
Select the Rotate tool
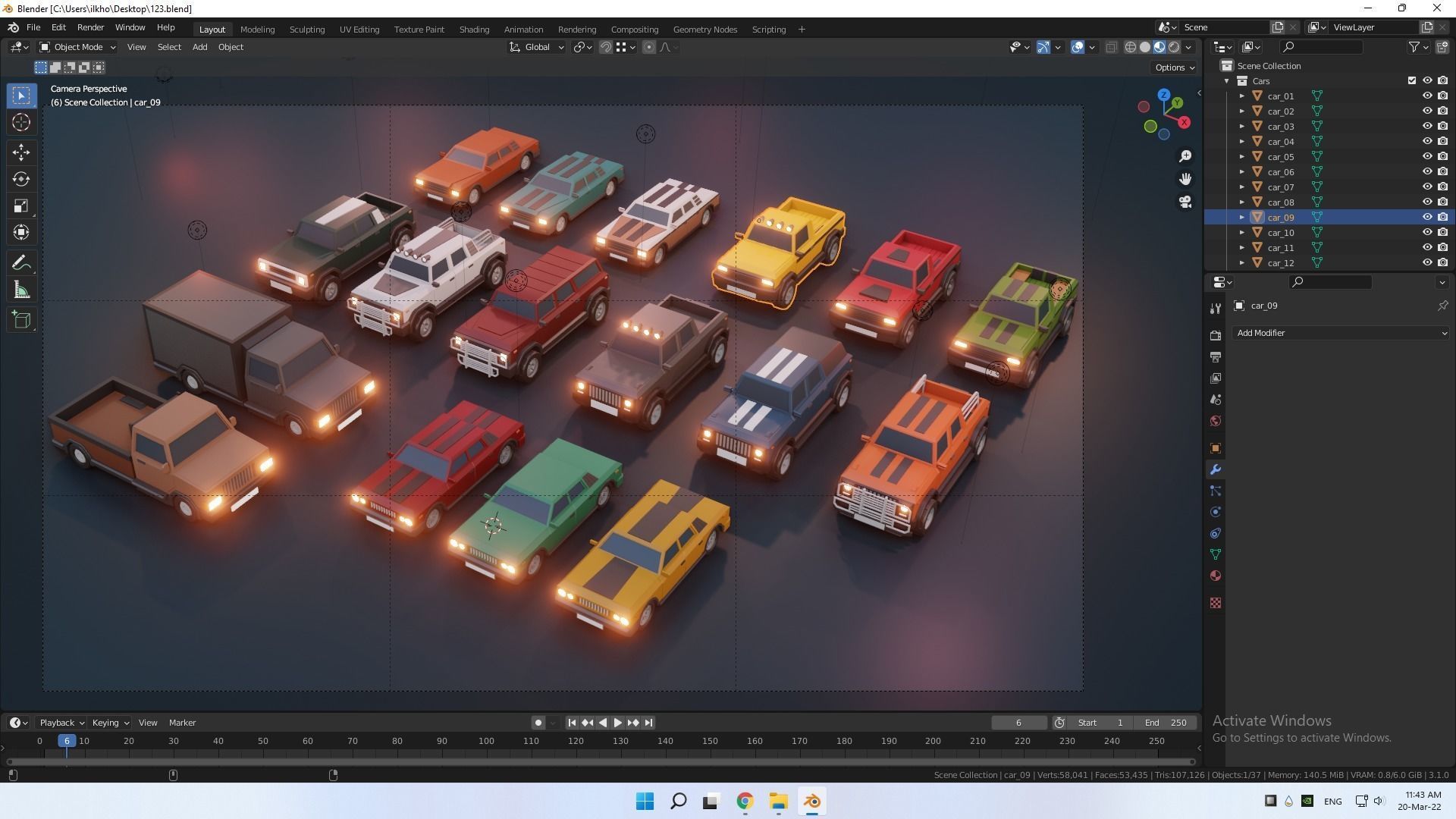point(21,179)
